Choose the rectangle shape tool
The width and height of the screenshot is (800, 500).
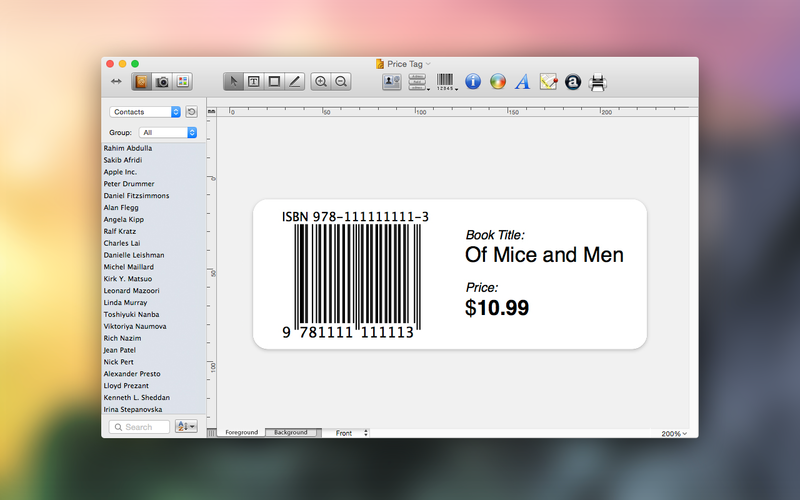pos(274,82)
